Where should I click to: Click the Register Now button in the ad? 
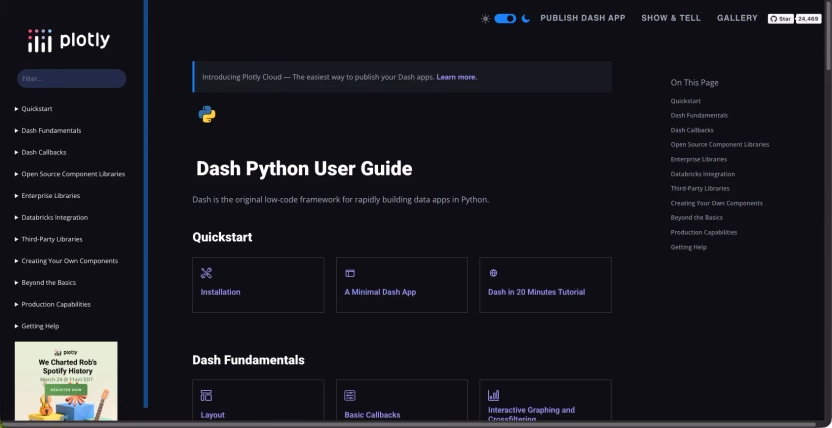pyautogui.click(x=66, y=390)
